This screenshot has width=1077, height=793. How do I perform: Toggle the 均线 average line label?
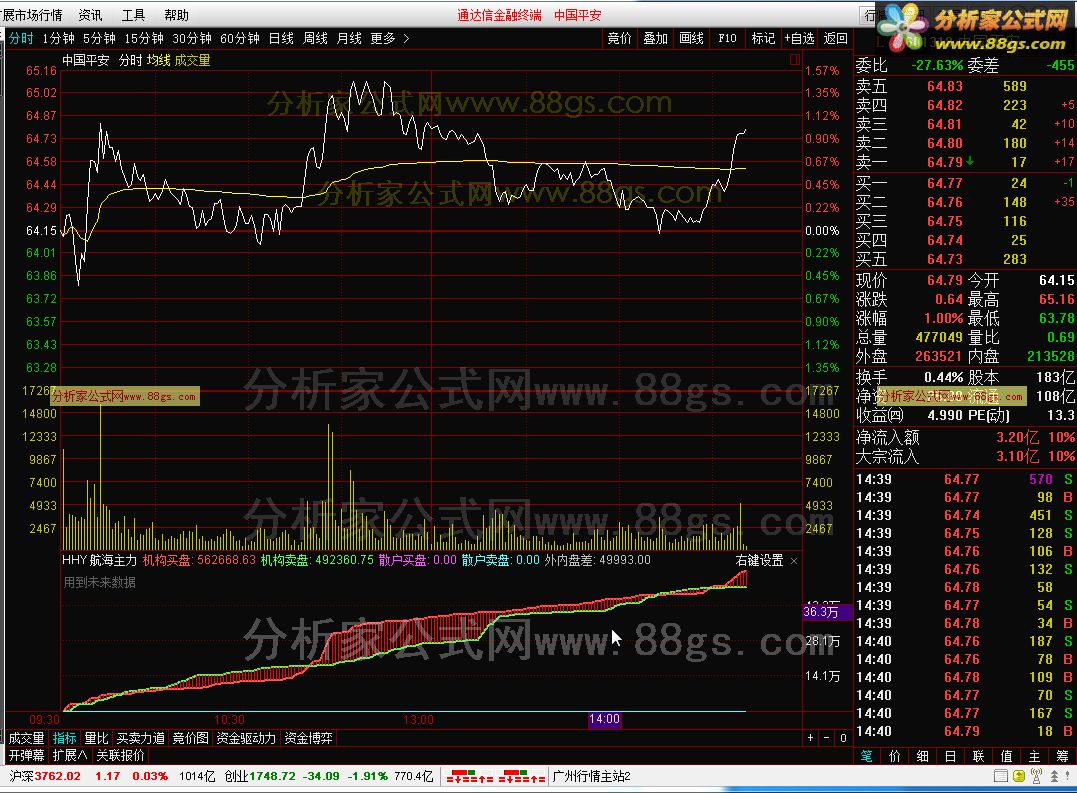[x=159, y=60]
